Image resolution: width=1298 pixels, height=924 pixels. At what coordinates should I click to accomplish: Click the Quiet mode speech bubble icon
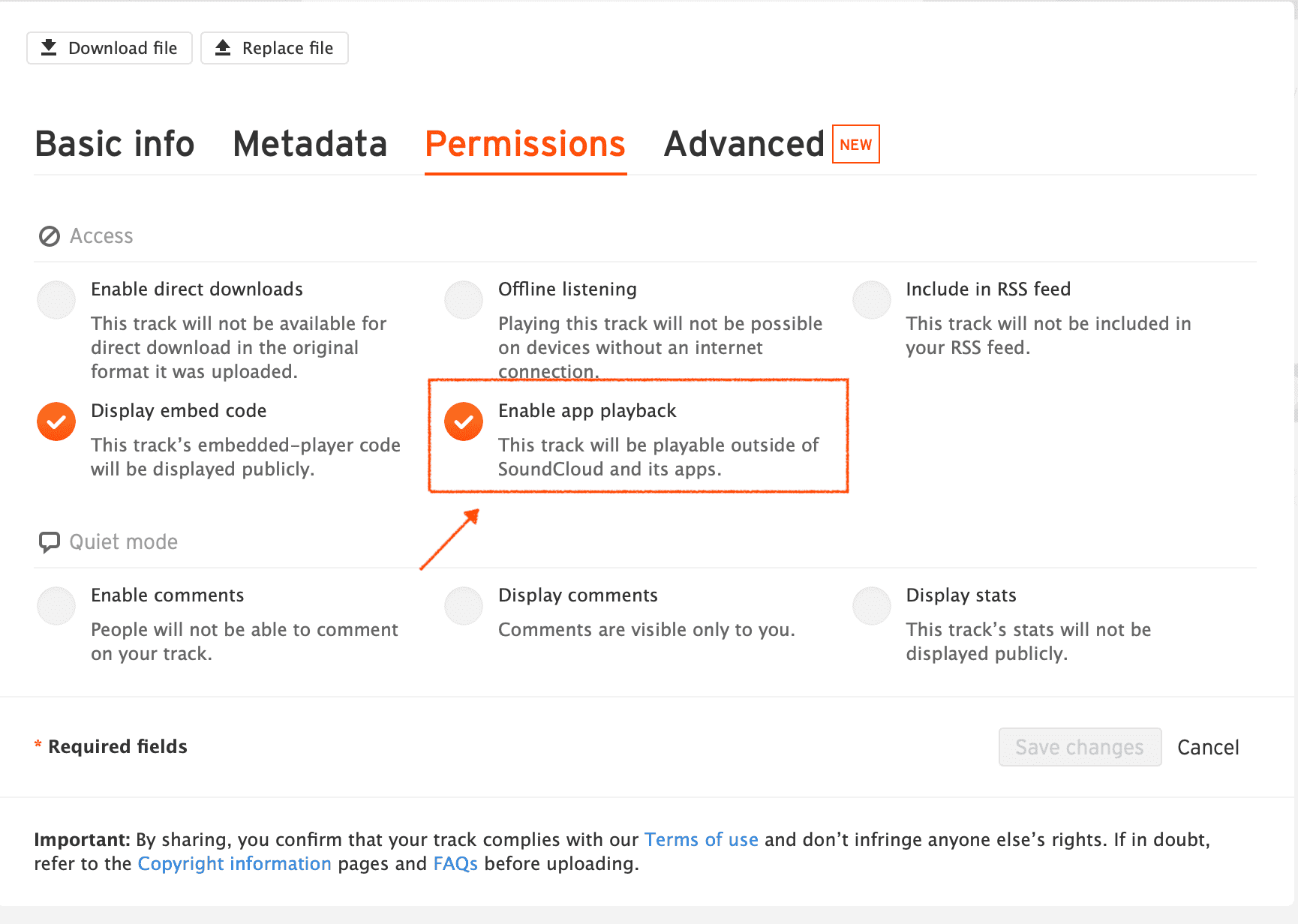point(50,542)
